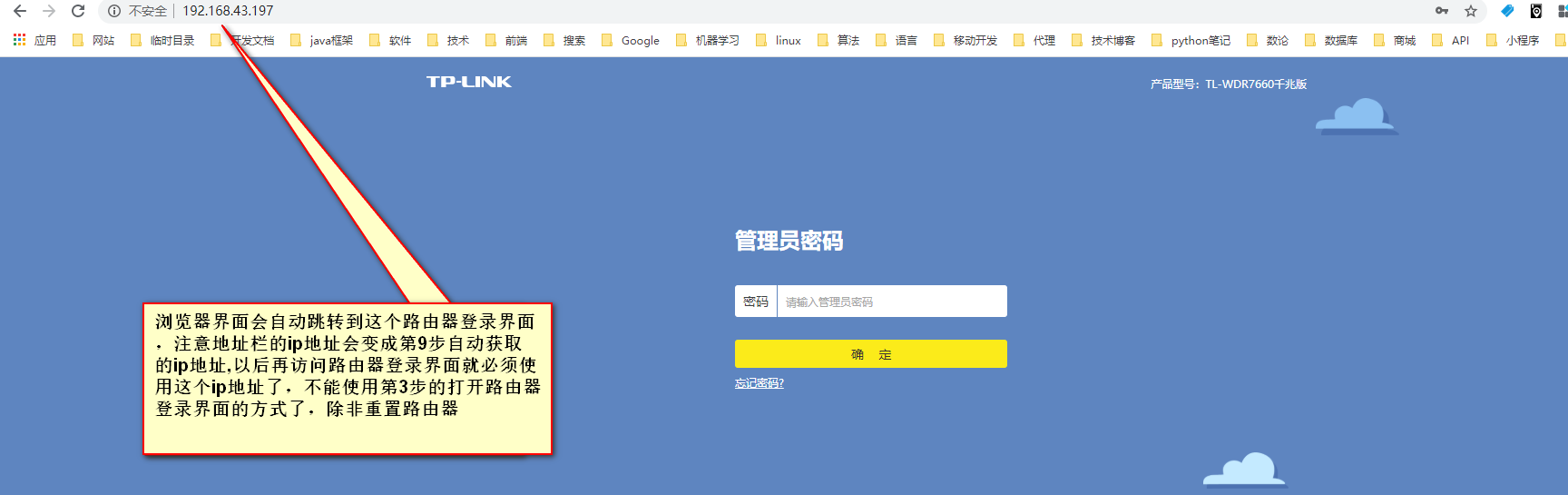This screenshot has width=1568, height=495.
Task: Click the black extension icon in toolbar
Action: [1536, 11]
